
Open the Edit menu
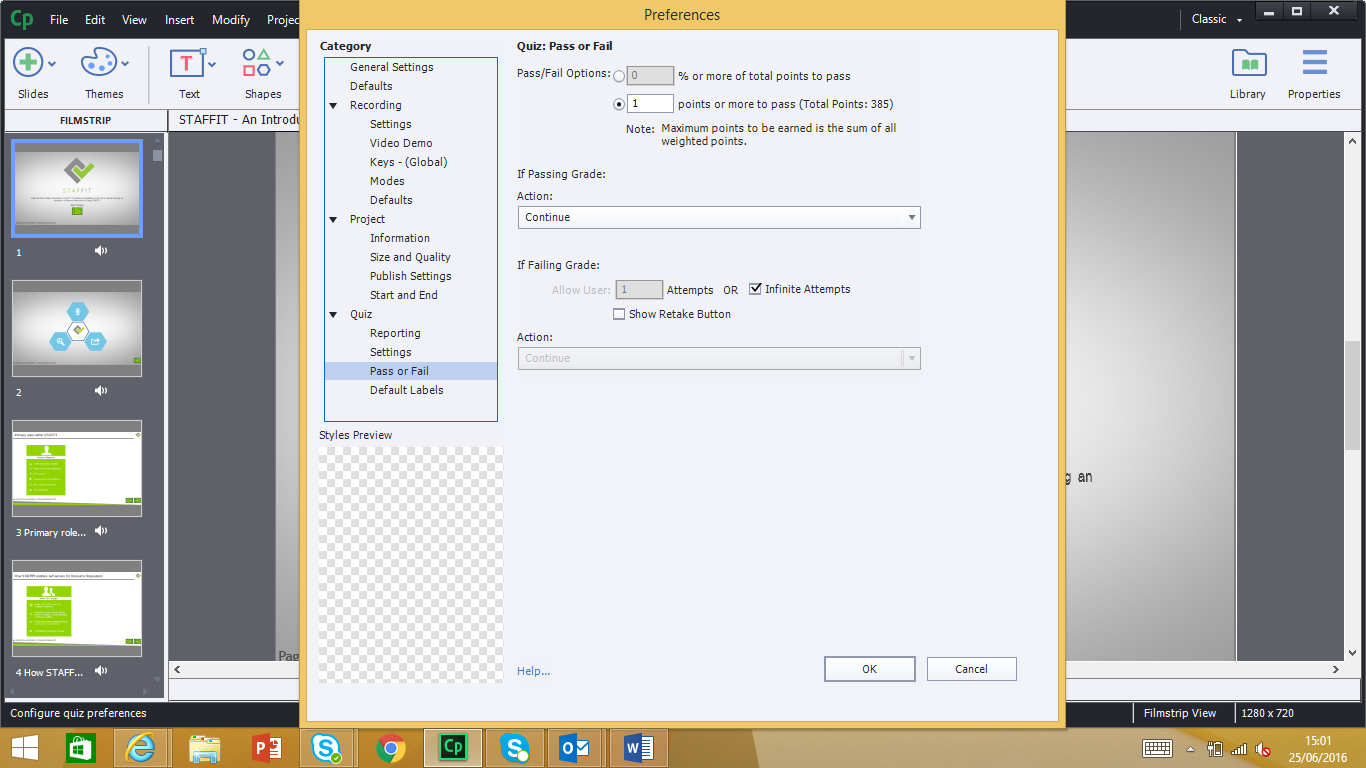pos(95,19)
